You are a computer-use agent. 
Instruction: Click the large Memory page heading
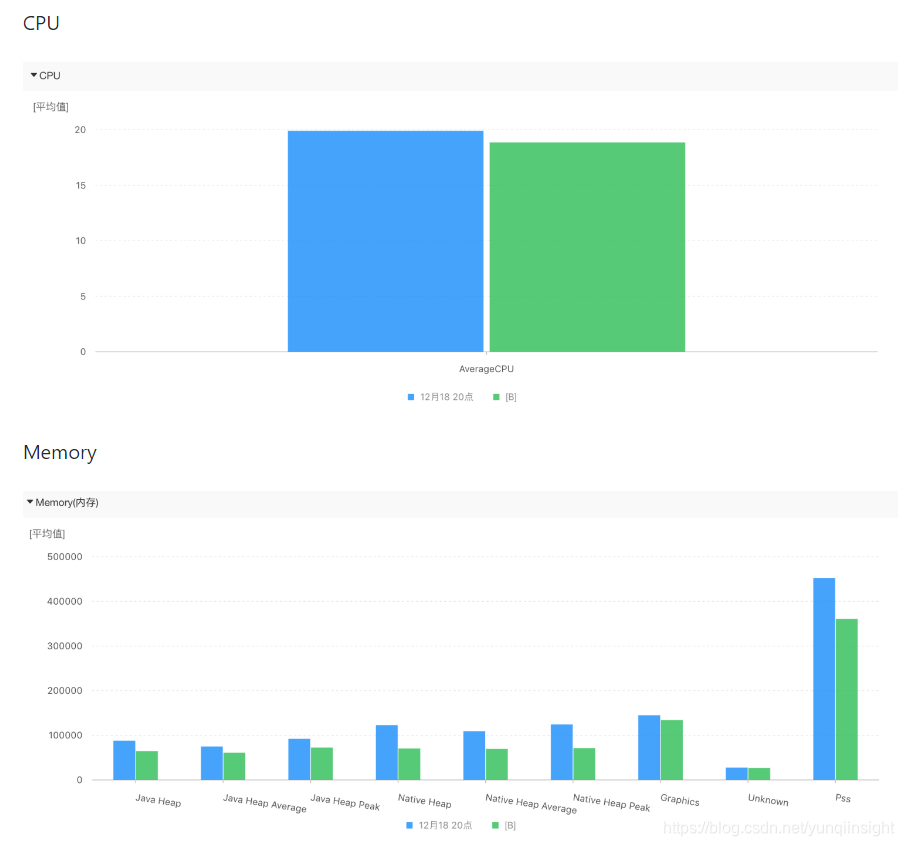point(60,453)
